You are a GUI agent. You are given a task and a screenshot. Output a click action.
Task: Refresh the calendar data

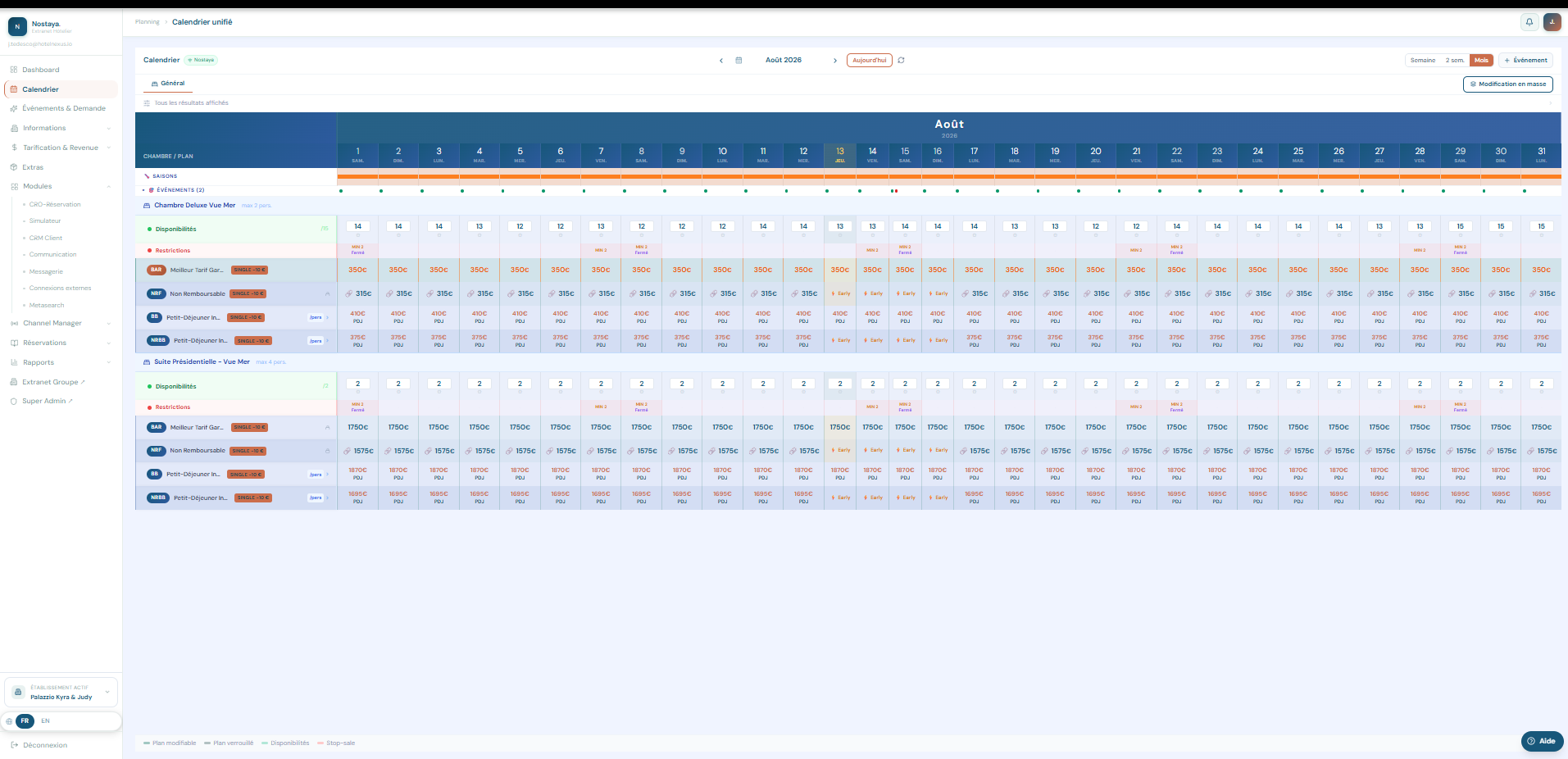coord(901,61)
